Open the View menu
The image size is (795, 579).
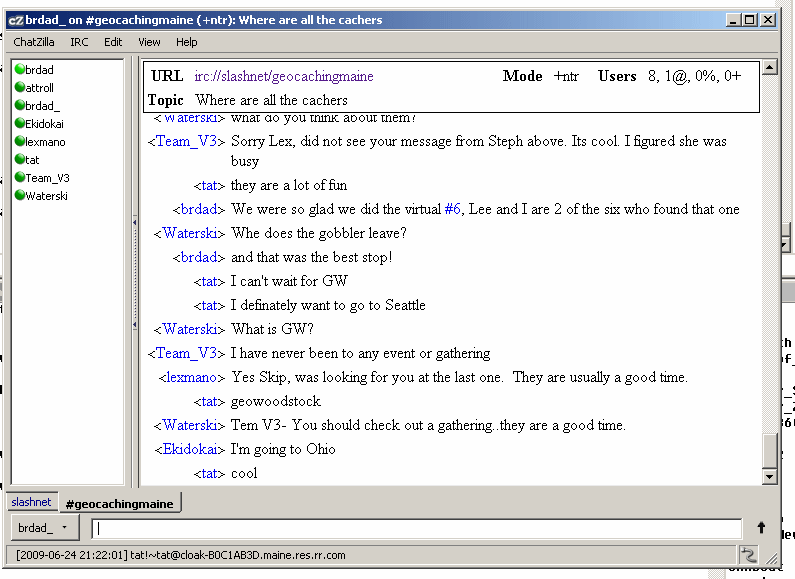(149, 42)
